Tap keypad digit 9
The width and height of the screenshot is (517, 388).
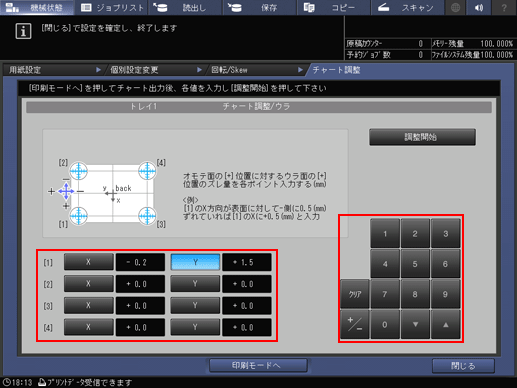pyautogui.click(x=445, y=294)
